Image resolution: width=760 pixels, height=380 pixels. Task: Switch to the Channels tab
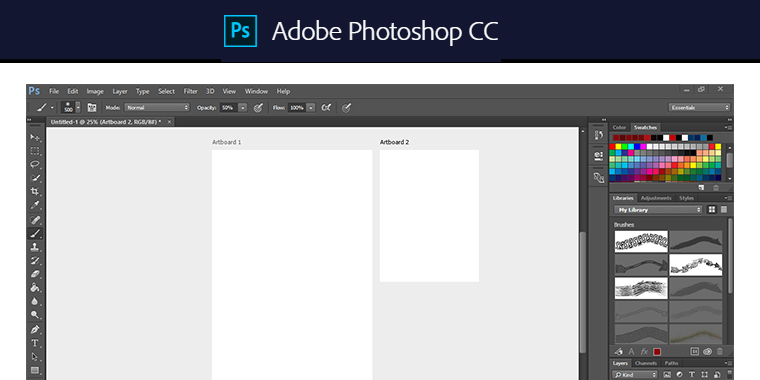coord(646,363)
